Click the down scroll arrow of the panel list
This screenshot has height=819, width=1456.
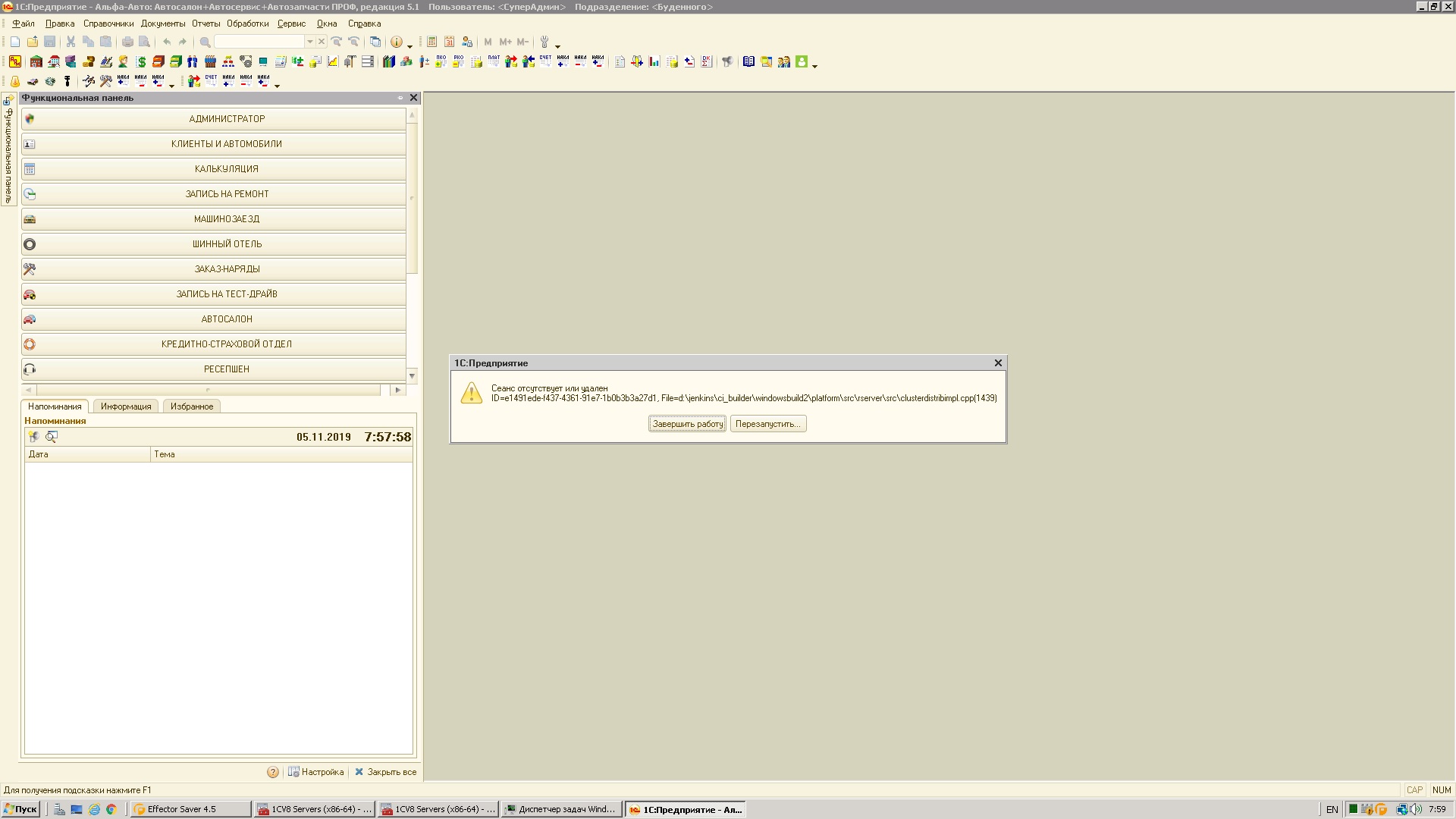(412, 375)
